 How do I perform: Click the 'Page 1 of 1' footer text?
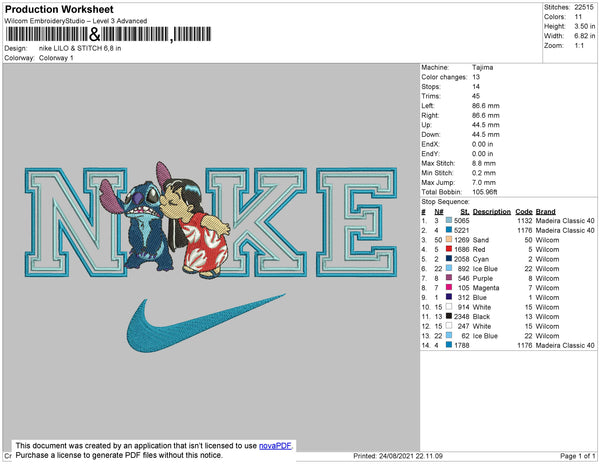click(577, 456)
